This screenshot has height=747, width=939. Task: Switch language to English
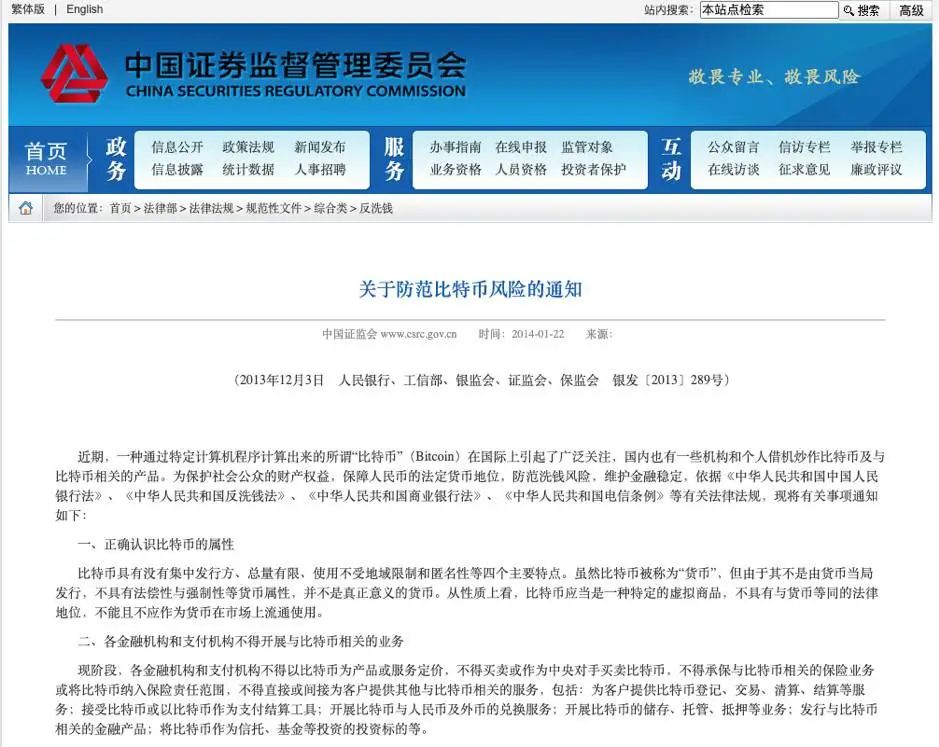(x=83, y=9)
